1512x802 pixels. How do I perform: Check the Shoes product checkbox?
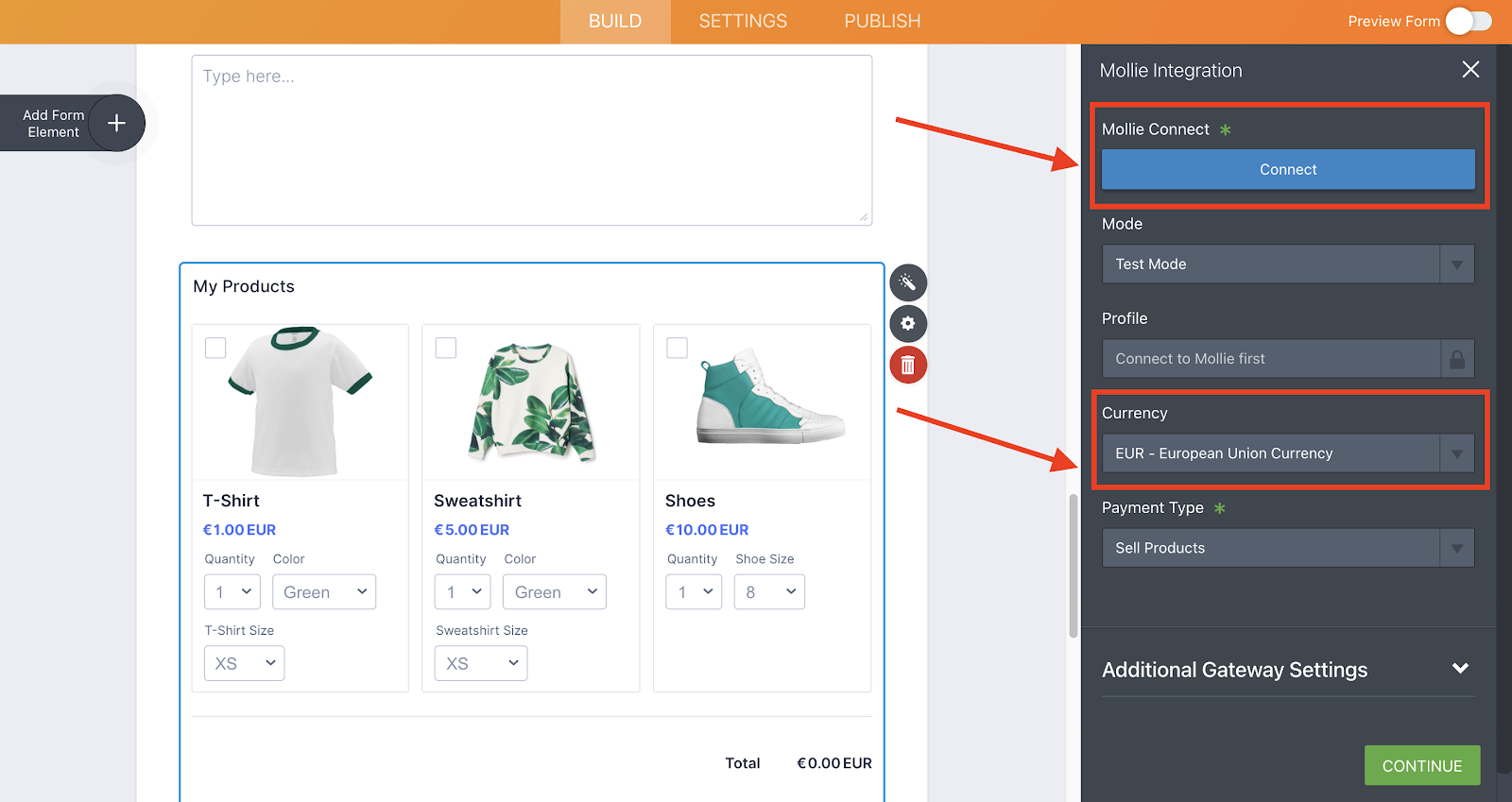678,348
